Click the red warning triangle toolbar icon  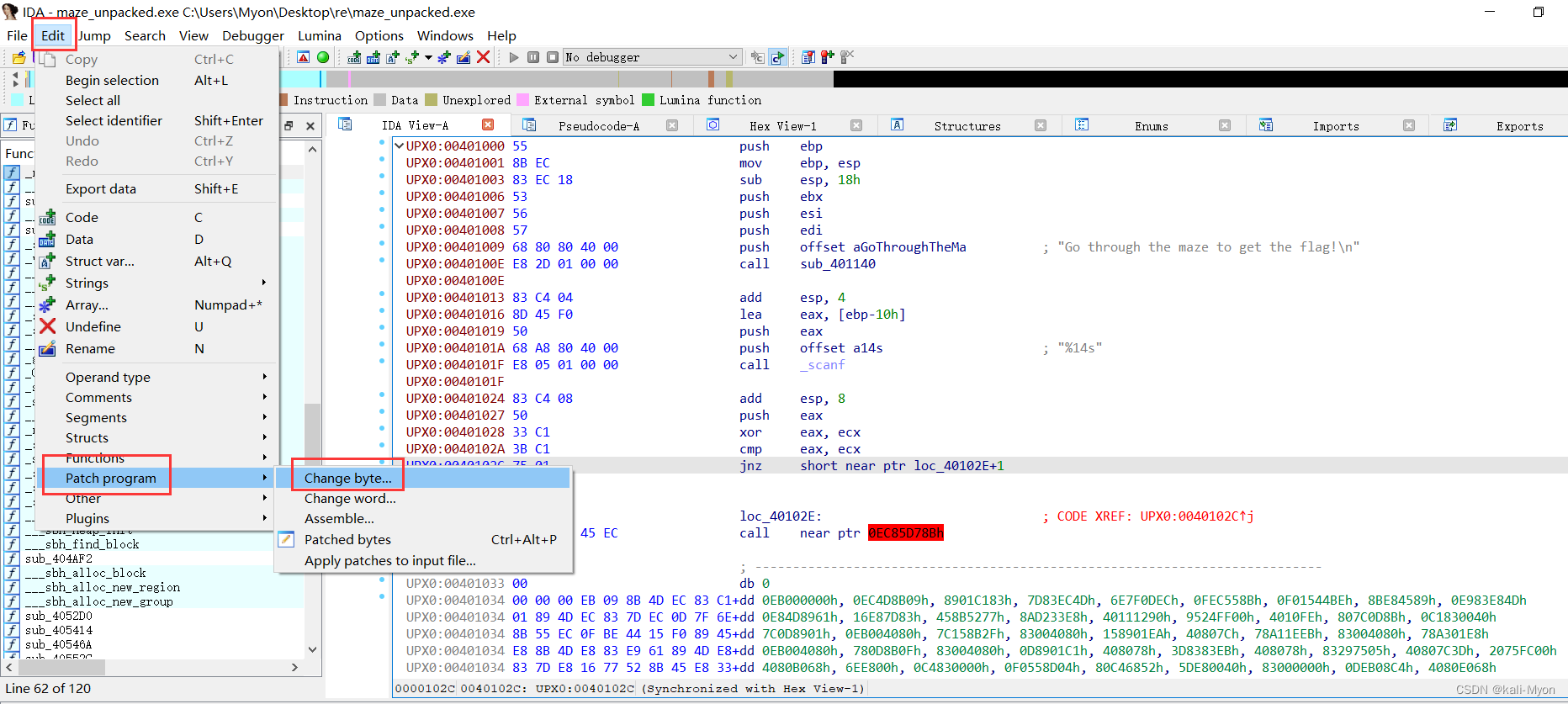click(304, 57)
